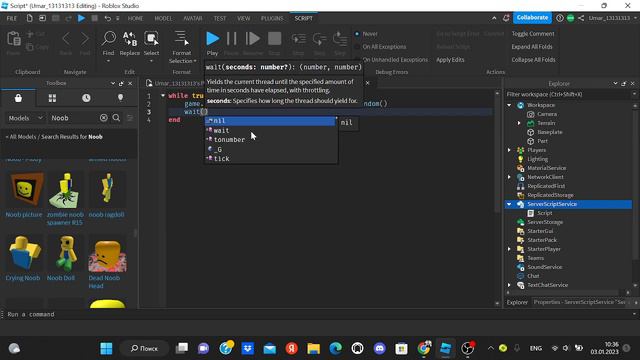Open the Mail app from the taskbar
The image size is (640, 360).
269,348
